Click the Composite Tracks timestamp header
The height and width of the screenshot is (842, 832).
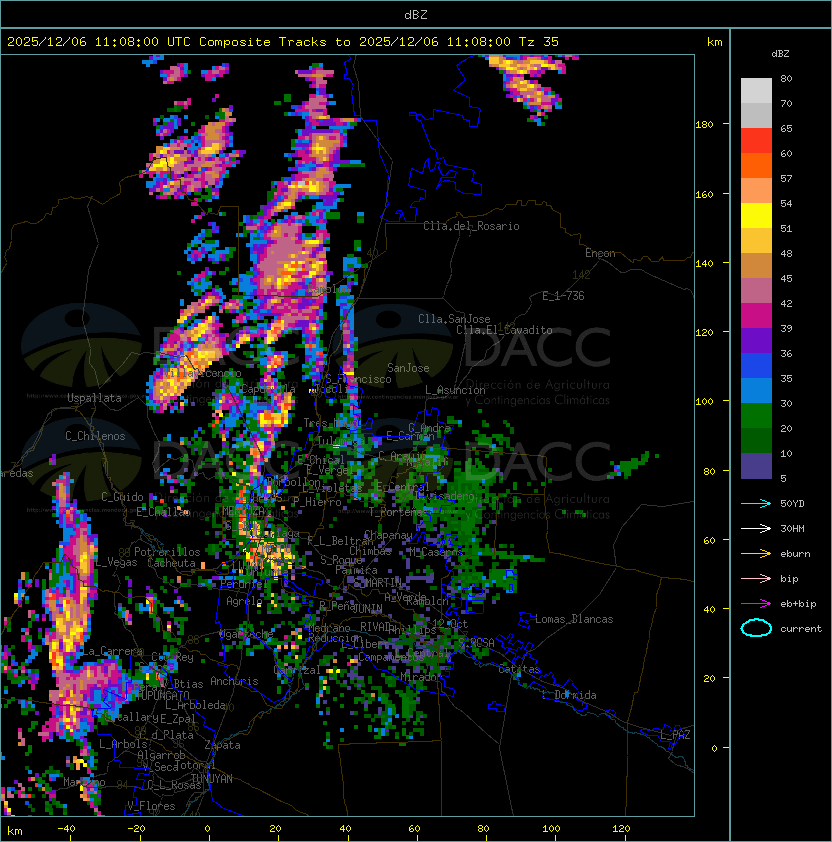[x=283, y=42]
